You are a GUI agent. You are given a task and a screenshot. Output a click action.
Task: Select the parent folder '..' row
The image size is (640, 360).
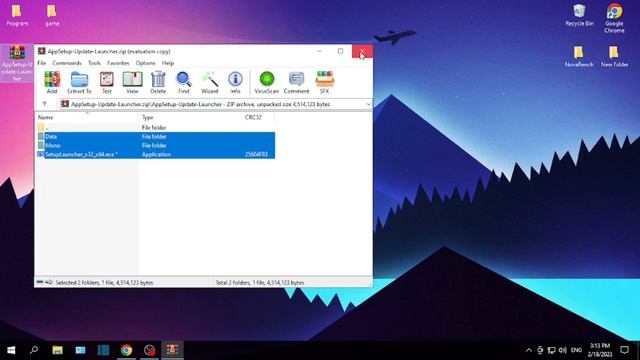pyautogui.click(x=156, y=128)
